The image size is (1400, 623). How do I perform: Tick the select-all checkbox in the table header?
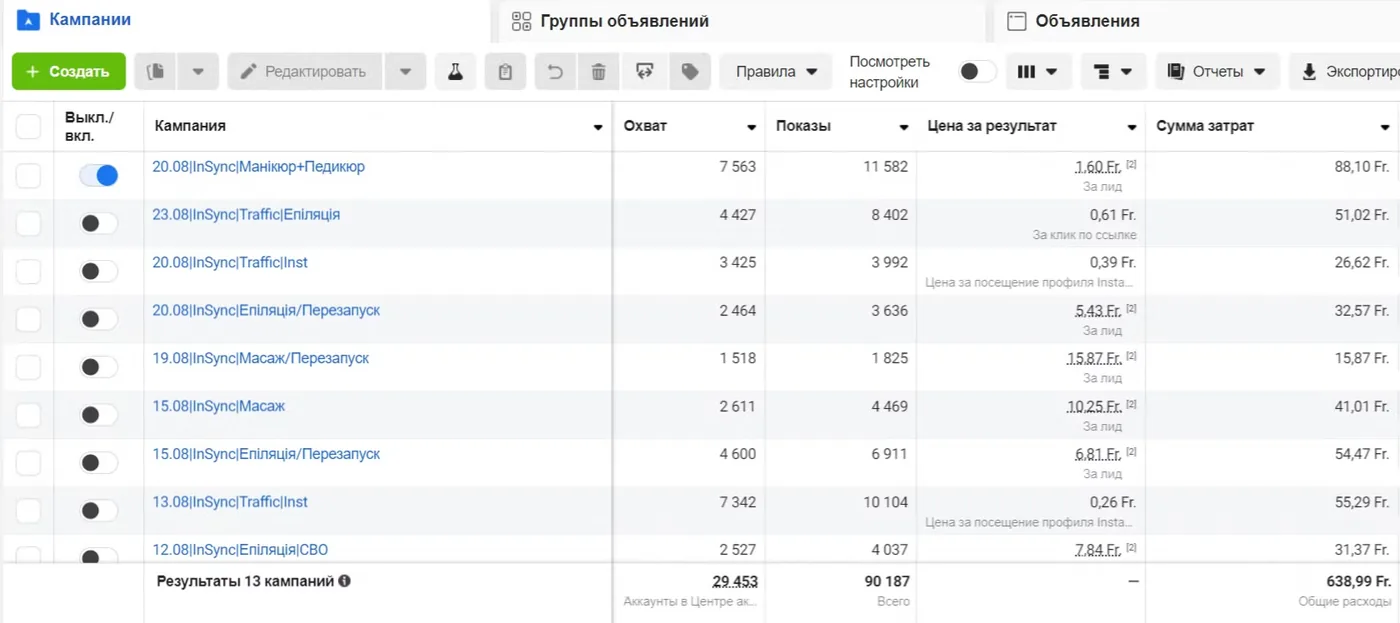click(x=28, y=126)
